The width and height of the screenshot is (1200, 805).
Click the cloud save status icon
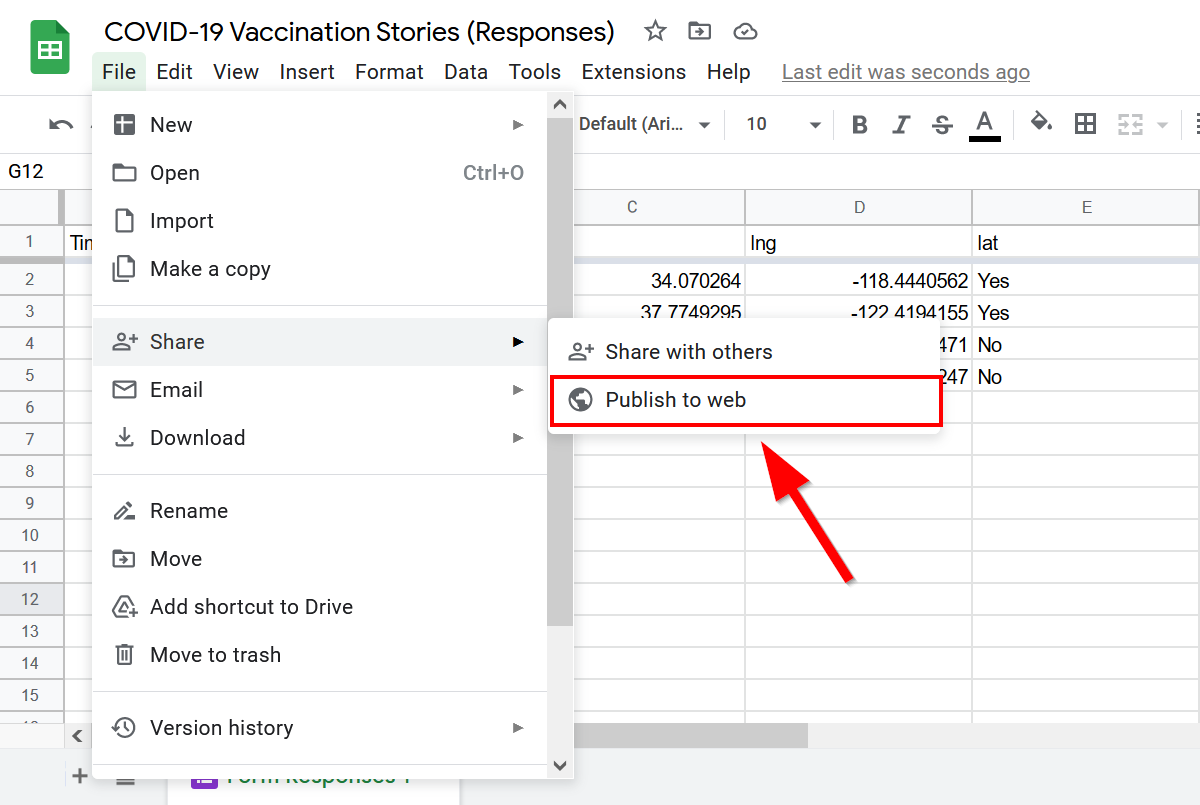(x=745, y=31)
